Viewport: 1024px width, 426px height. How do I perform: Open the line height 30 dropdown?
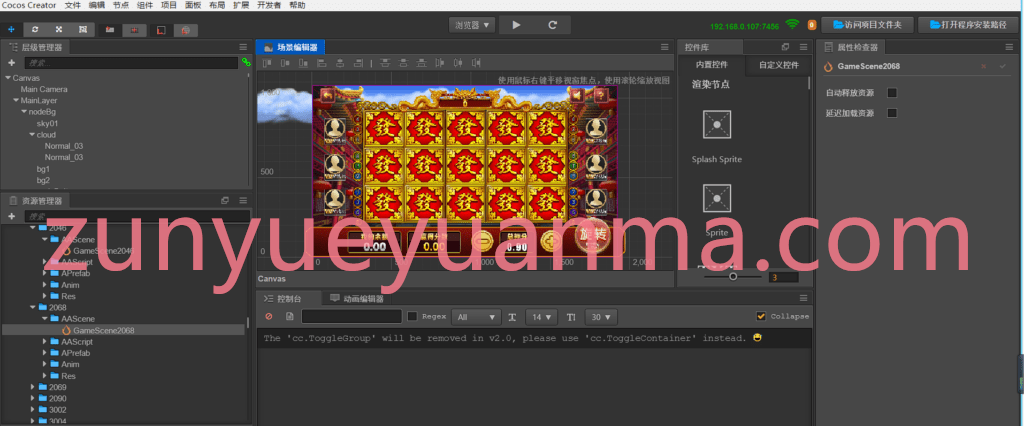[601, 317]
